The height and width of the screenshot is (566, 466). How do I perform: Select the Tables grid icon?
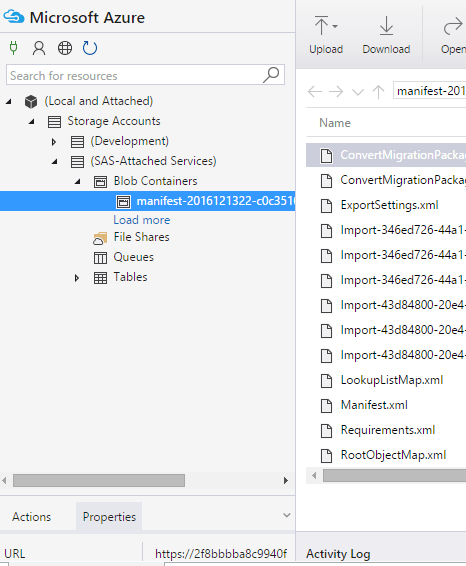click(x=100, y=278)
